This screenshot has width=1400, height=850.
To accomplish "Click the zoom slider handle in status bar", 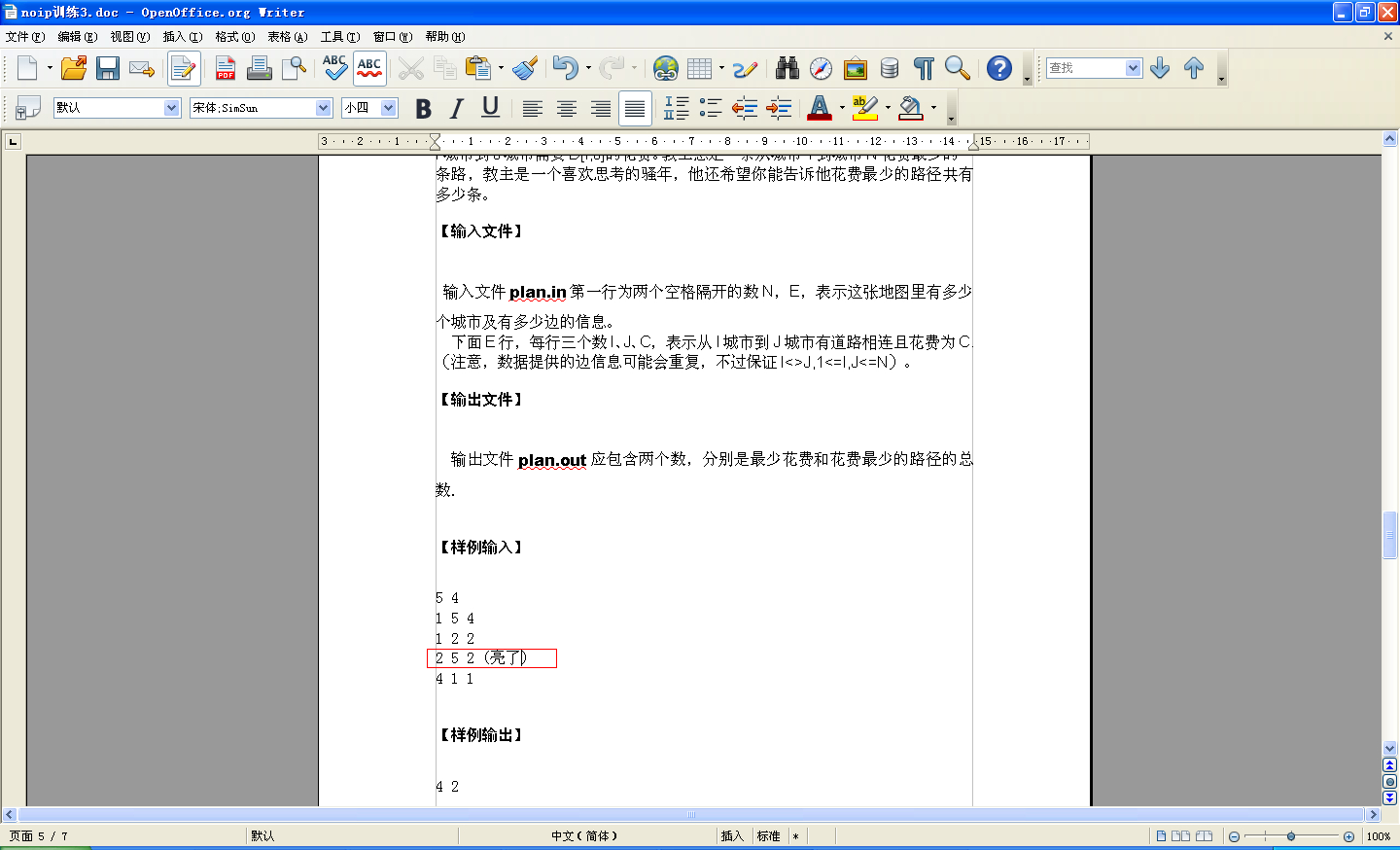I will click(x=1291, y=836).
